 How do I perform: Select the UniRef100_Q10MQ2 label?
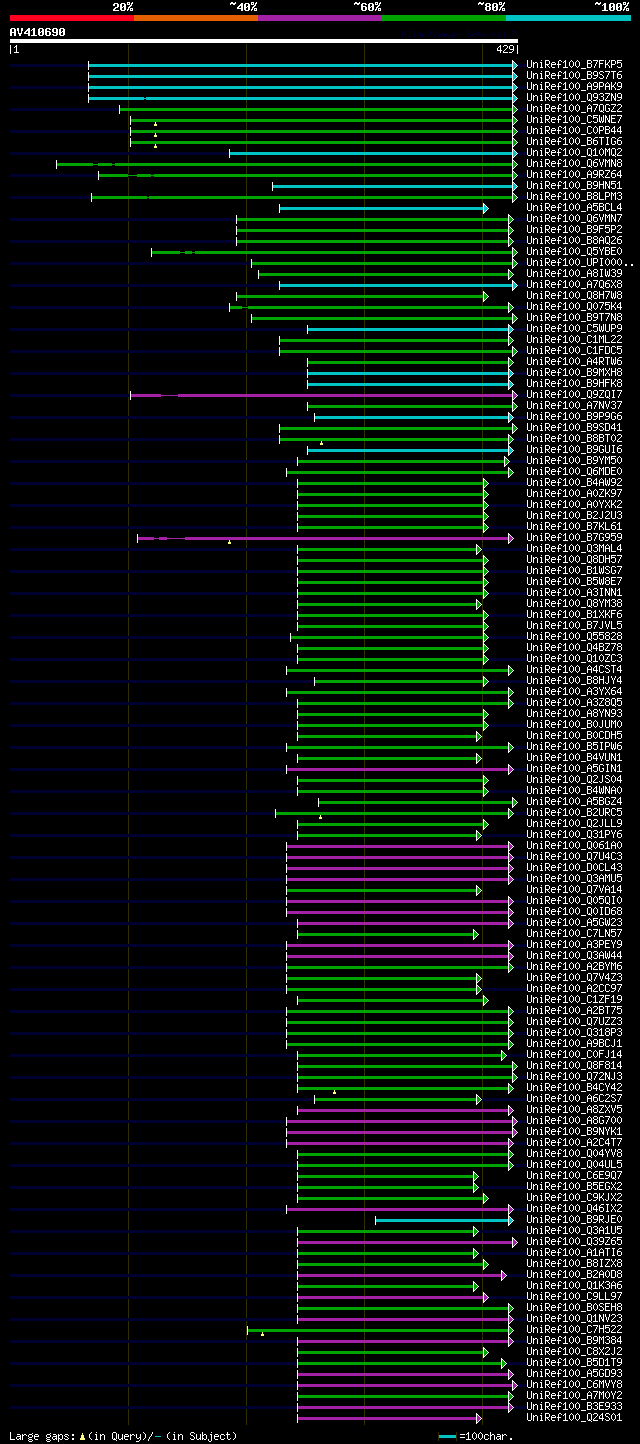point(574,153)
